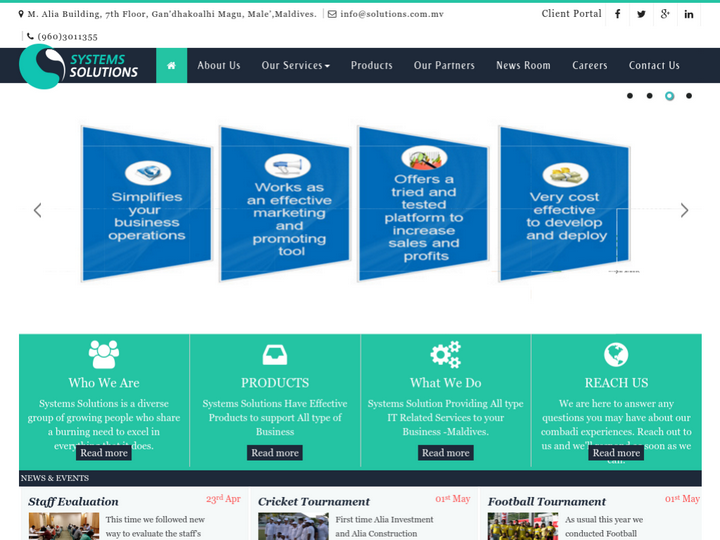Go to Our Partners page
The image size is (720, 540).
pos(444,66)
